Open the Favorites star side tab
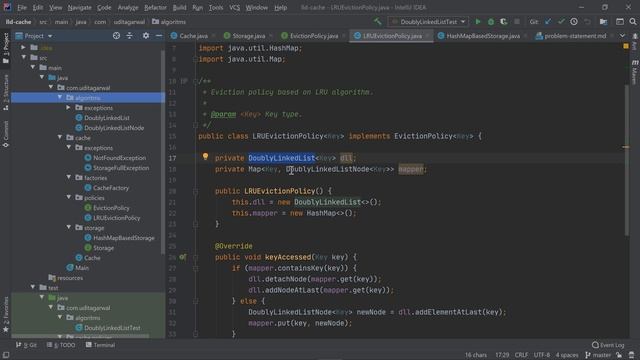This screenshot has height=360, width=640. [6, 315]
